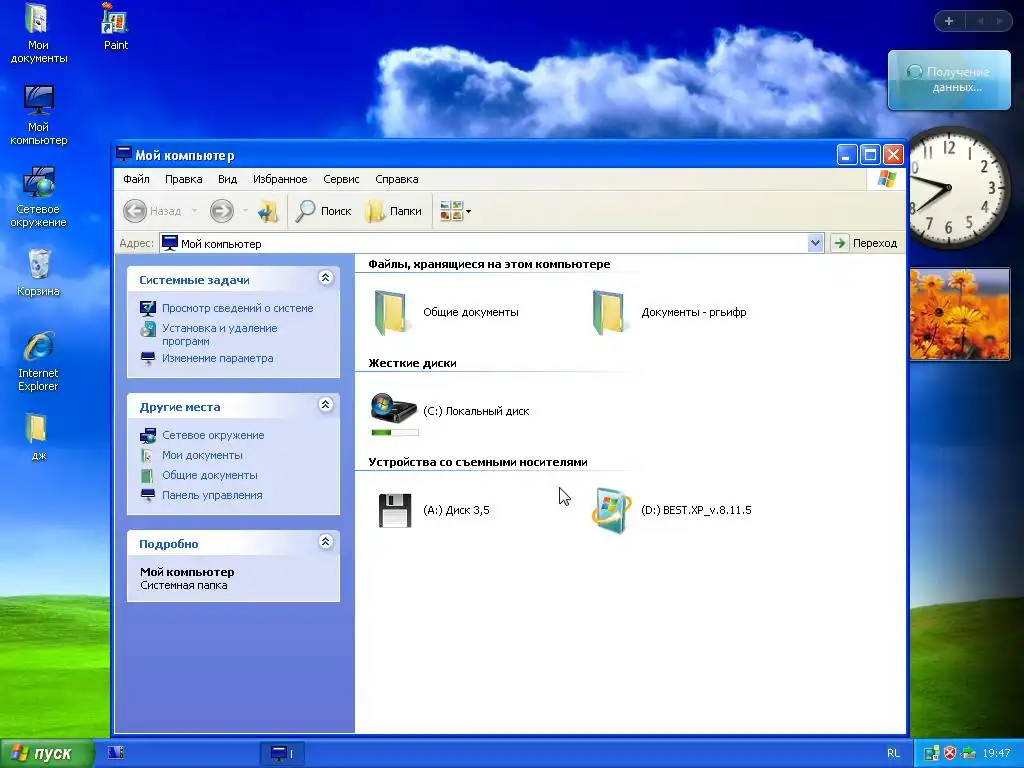Open the Правка menu
The height and width of the screenshot is (768, 1024).
(x=184, y=179)
